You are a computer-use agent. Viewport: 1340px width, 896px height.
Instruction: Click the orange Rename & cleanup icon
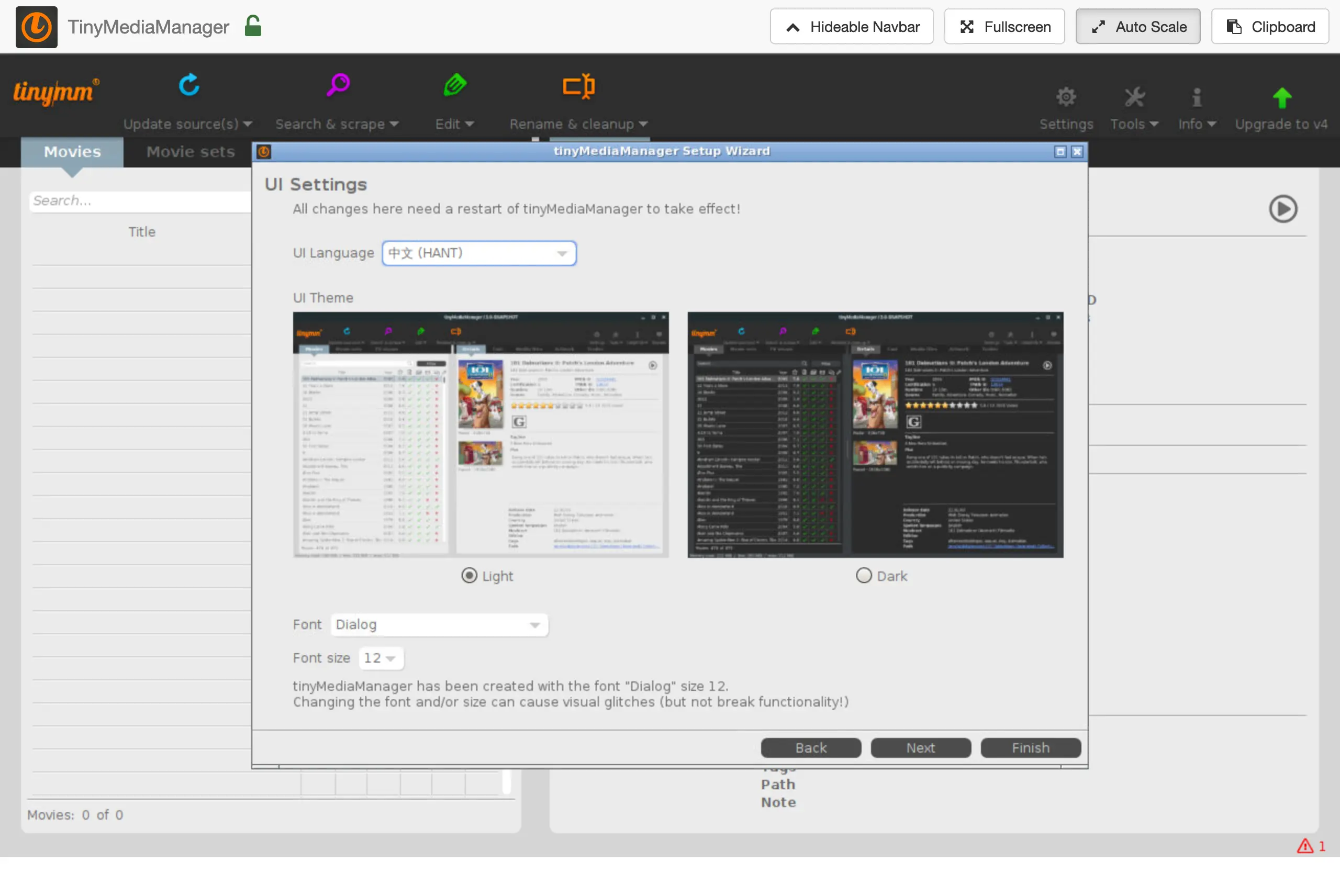tap(578, 86)
